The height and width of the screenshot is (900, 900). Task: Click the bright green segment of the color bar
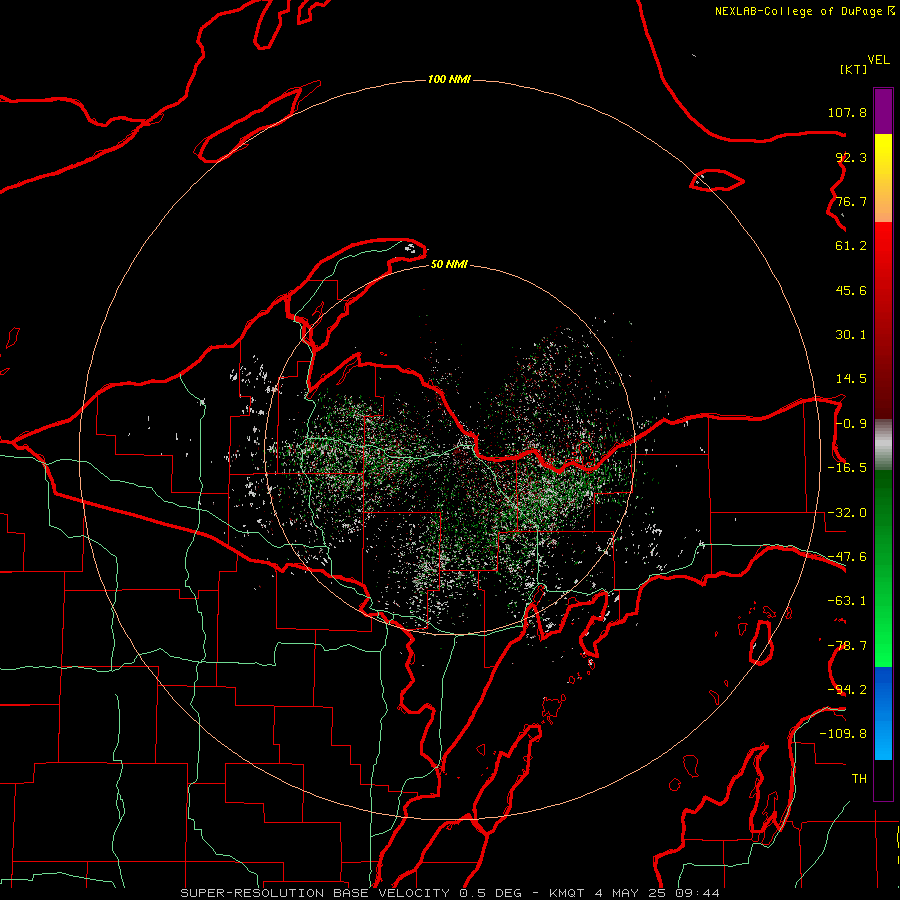pyautogui.click(x=883, y=568)
